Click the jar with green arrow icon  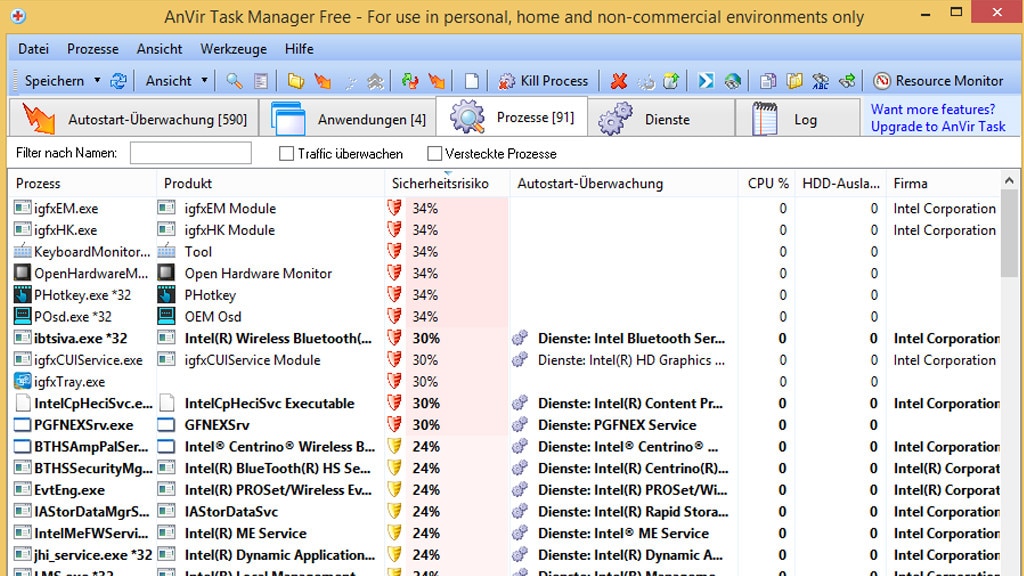click(671, 81)
